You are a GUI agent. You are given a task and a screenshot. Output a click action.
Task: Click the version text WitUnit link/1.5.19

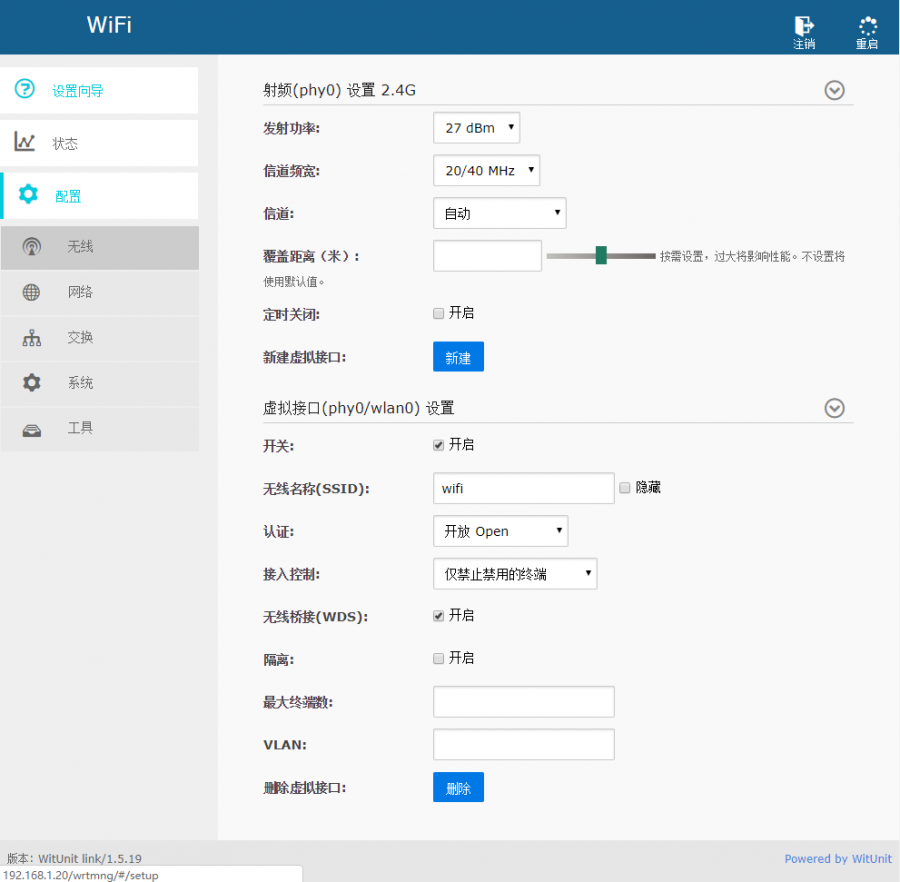point(90,858)
